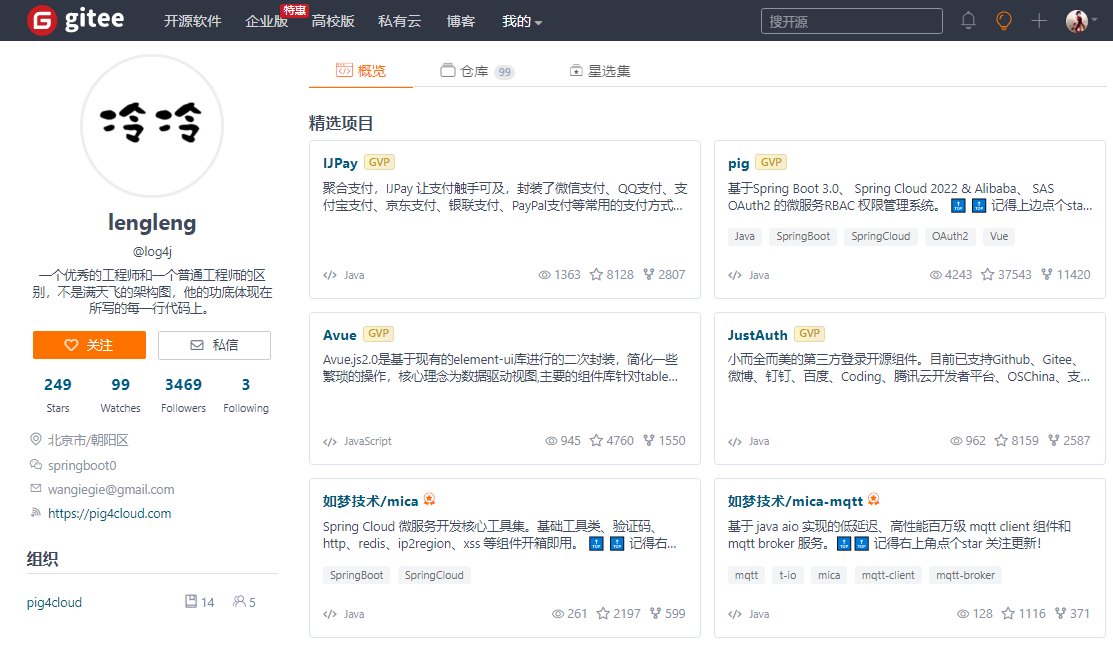Click the WeChat icon by springboot0

[35, 465]
